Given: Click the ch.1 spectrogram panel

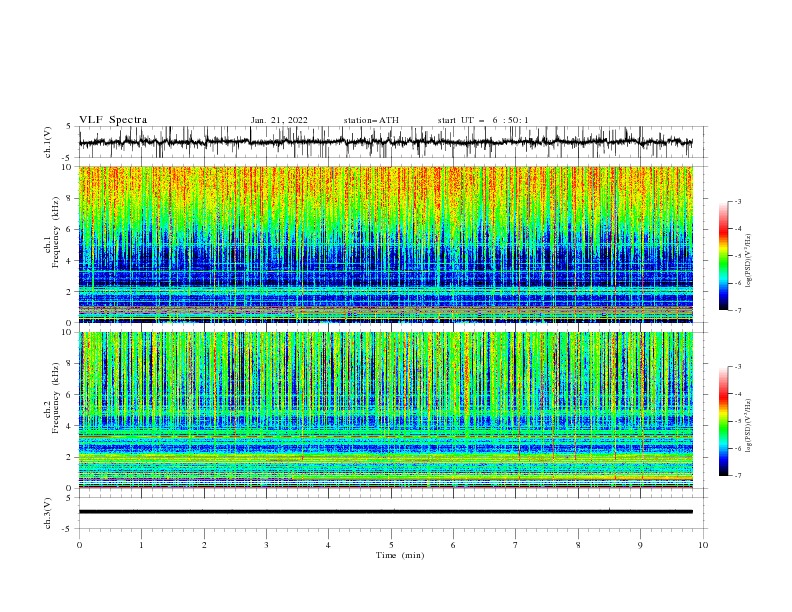Looking at the screenshot, I should (385, 244).
